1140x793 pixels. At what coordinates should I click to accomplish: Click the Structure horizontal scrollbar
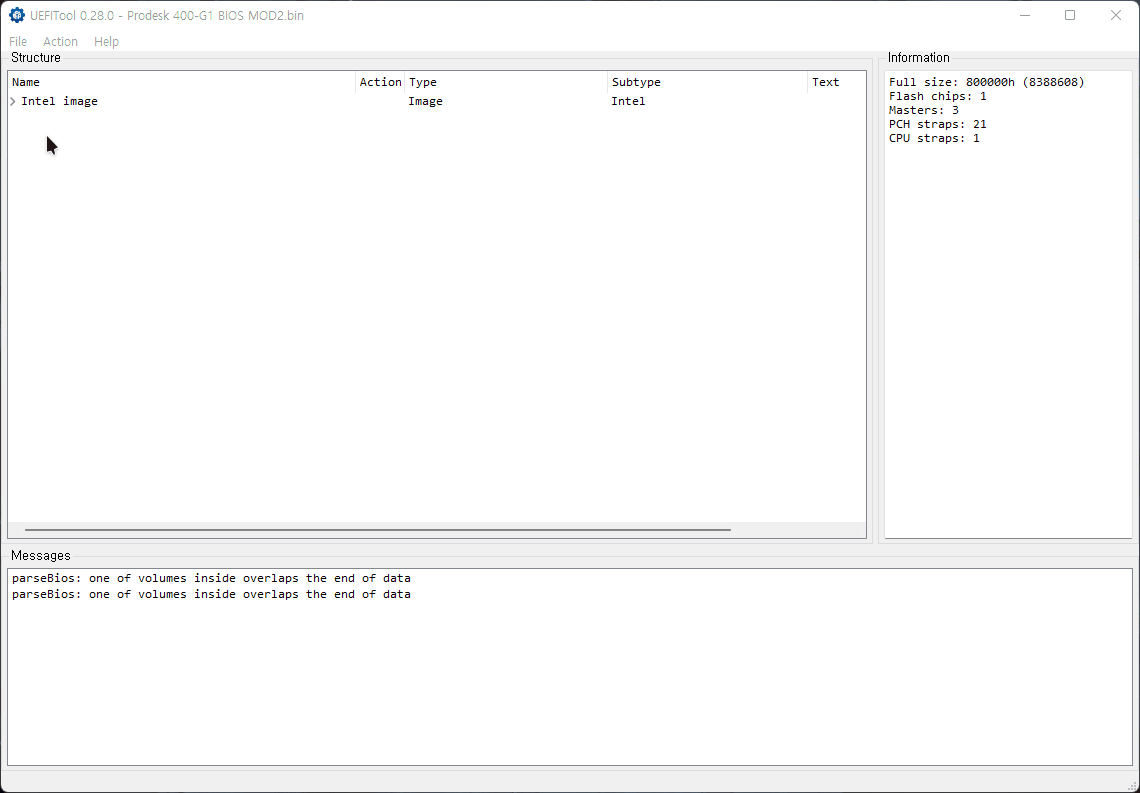pos(377,530)
